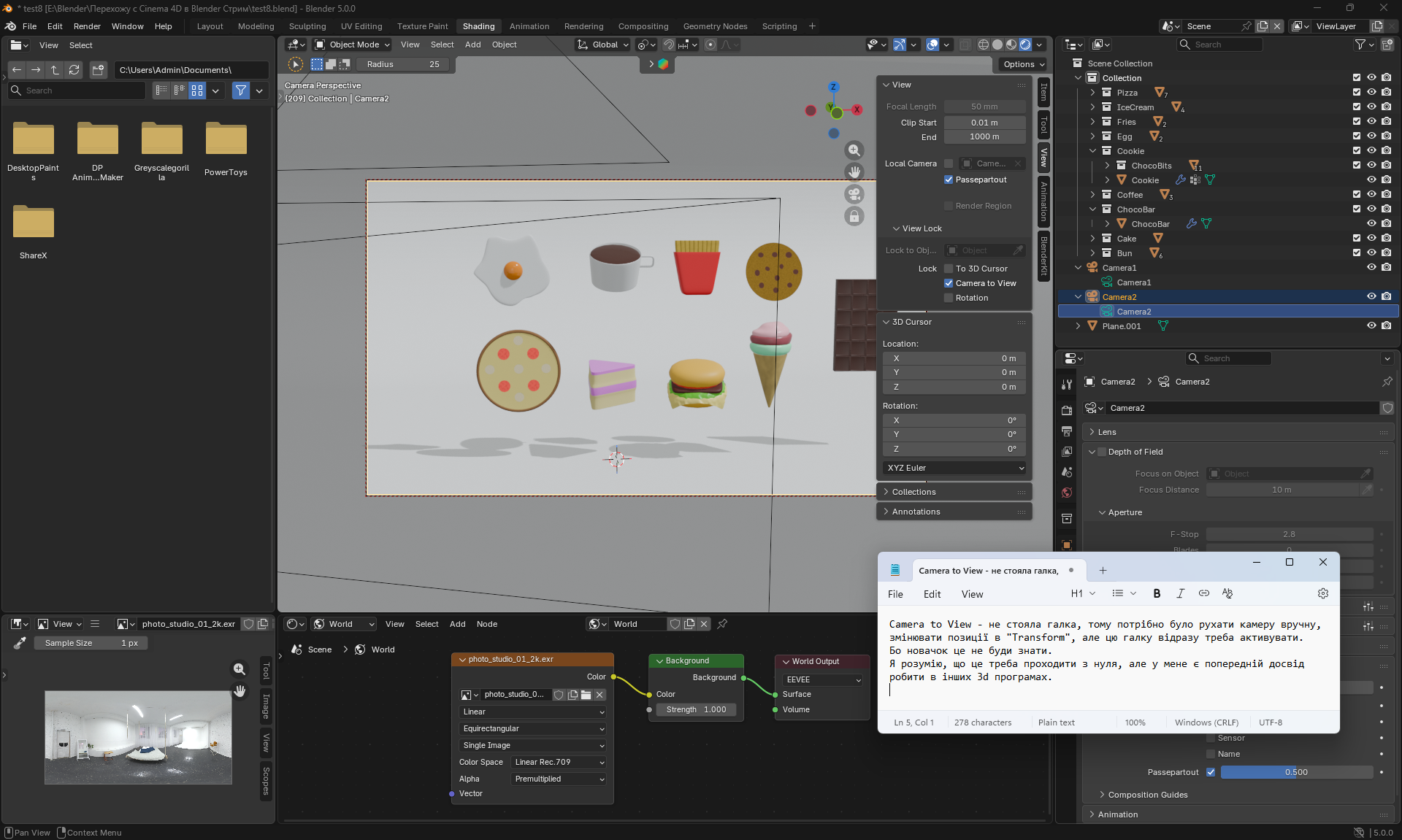Click the pan hand icon in viewport
Screen dimensions: 1402x840
(x=854, y=172)
